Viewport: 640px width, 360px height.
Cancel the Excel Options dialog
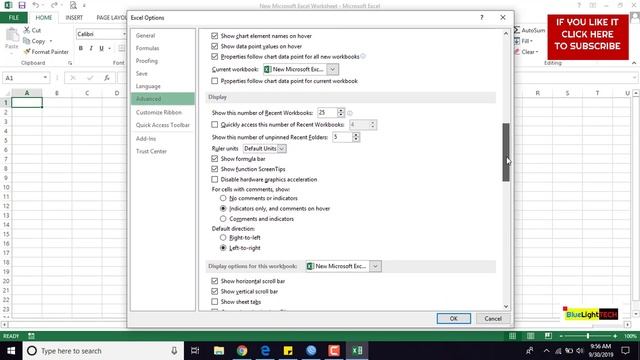coord(493,318)
